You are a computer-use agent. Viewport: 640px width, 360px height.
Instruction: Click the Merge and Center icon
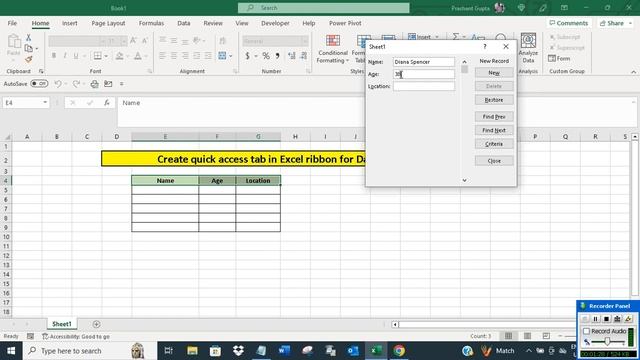(x=222, y=56)
